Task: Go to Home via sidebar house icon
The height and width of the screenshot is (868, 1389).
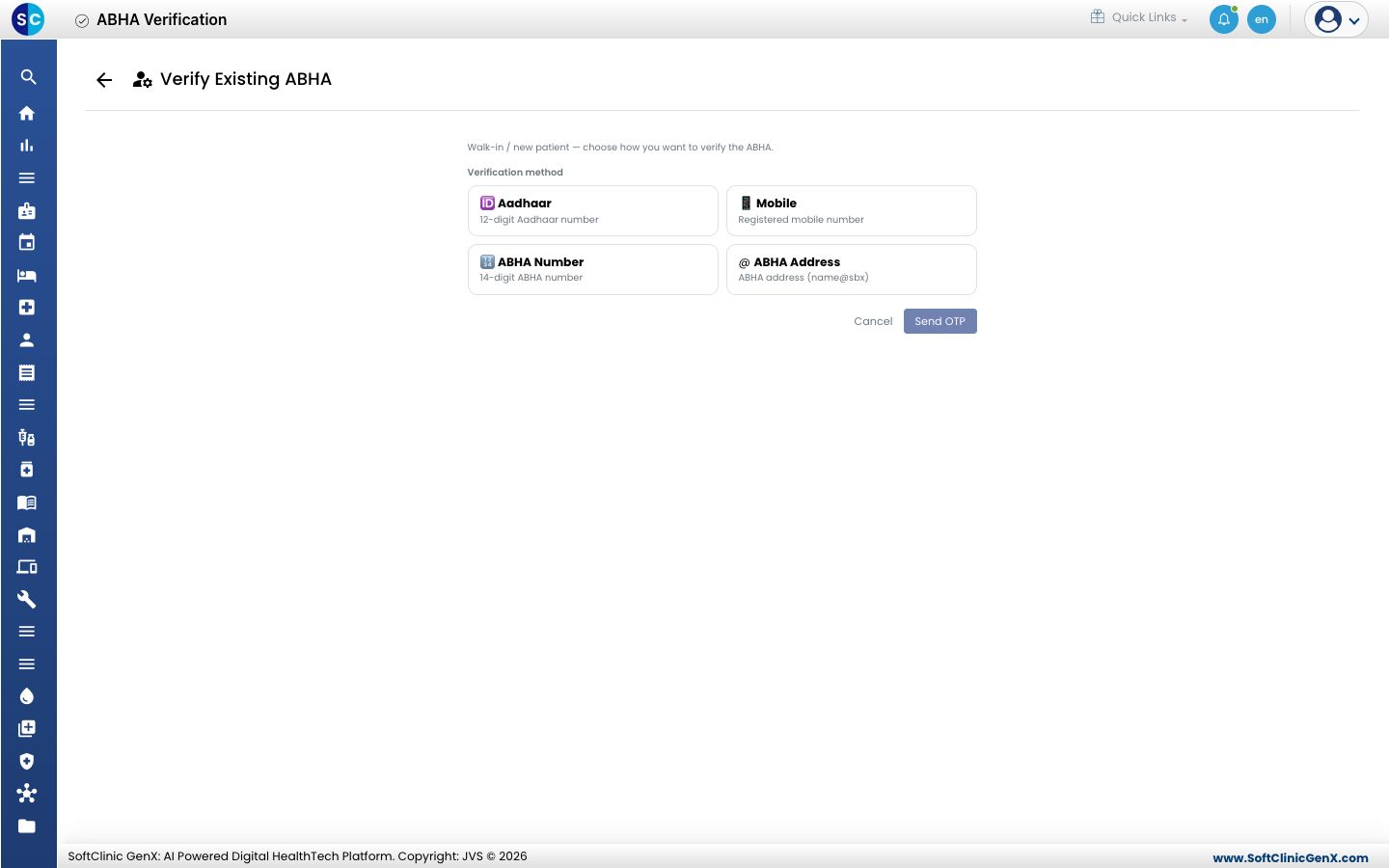Action: (27, 113)
